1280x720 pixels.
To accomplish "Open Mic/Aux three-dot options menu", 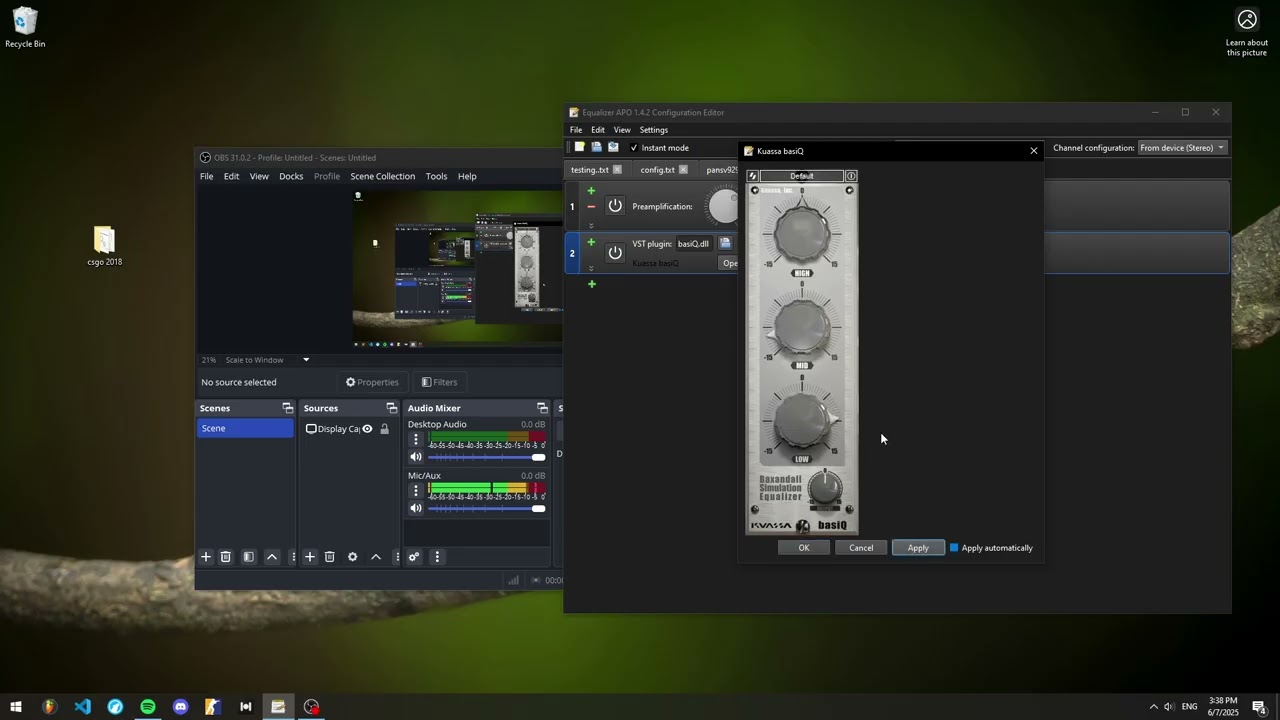I will [x=416, y=491].
